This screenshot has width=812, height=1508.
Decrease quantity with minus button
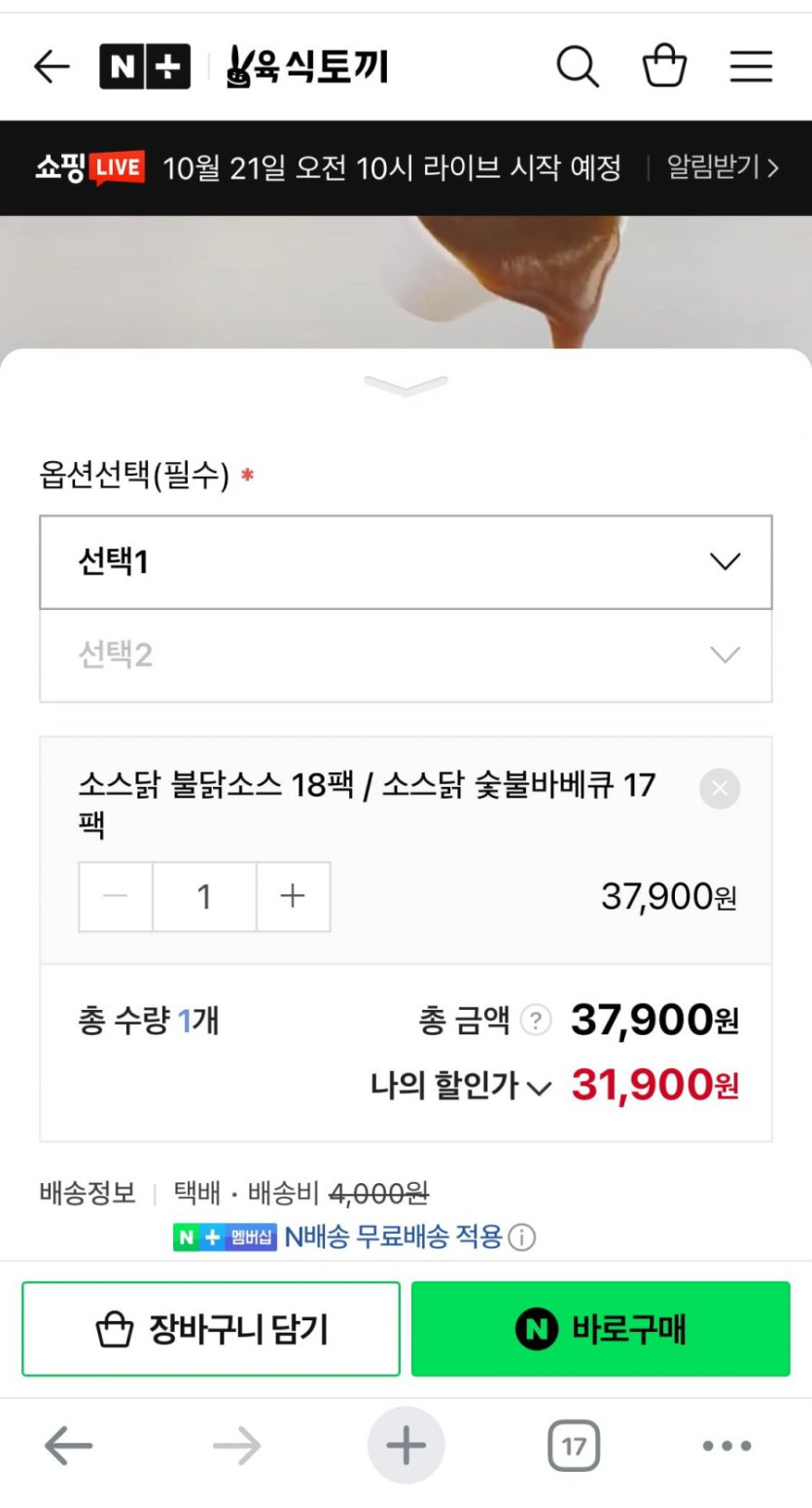pyautogui.click(x=116, y=897)
